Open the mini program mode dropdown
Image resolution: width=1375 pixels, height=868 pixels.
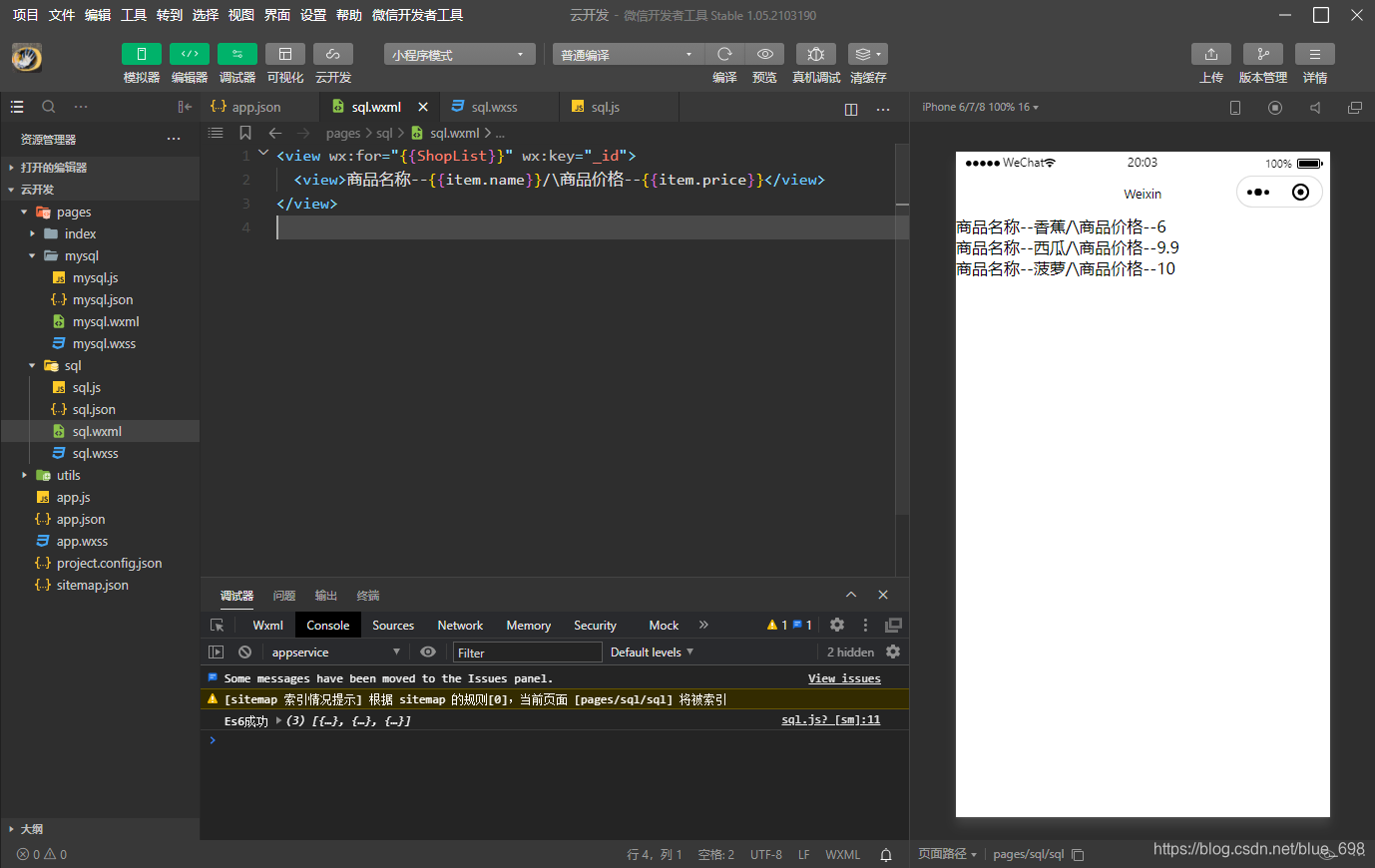(460, 54)
